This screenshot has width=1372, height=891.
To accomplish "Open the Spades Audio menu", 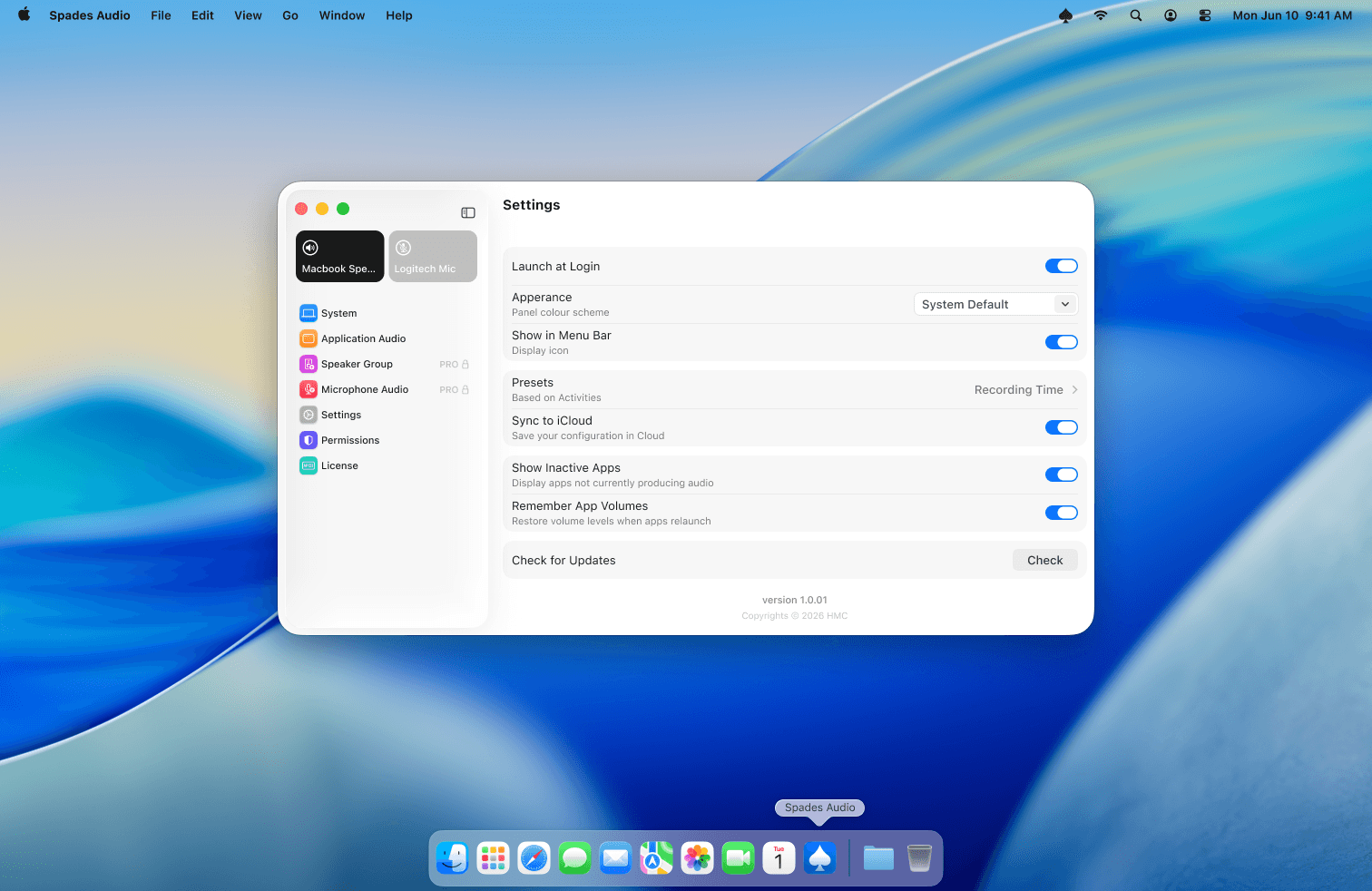I will [89, 15].
